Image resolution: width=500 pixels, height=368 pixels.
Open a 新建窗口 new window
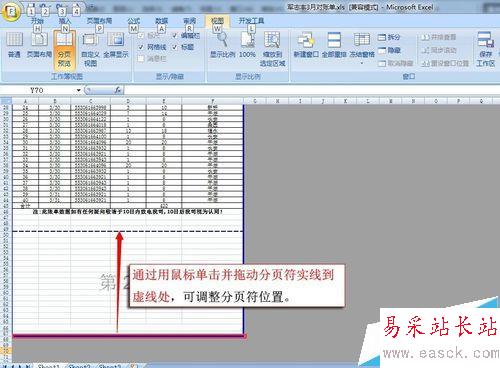pyautogui.click(x=306, y=45)
